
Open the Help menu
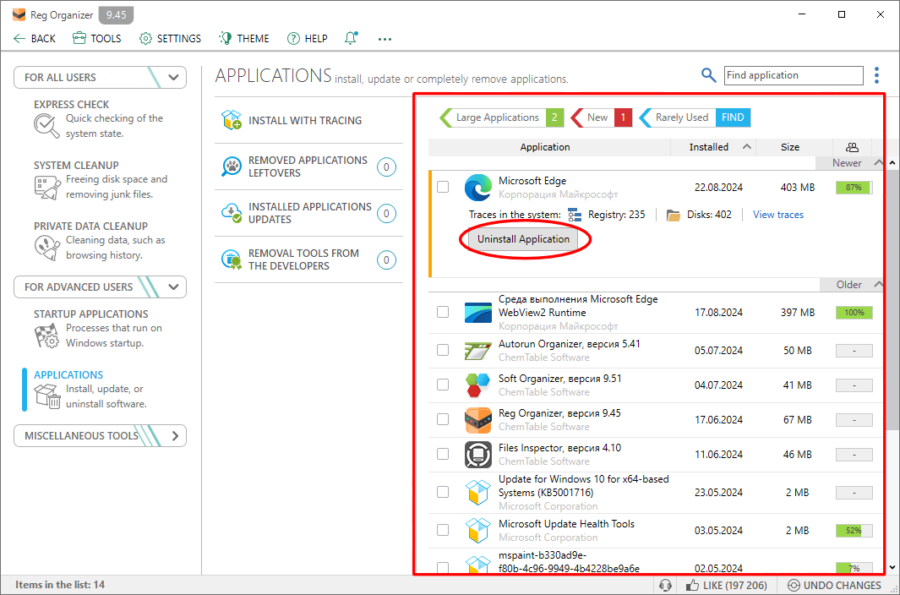(307, 38)
